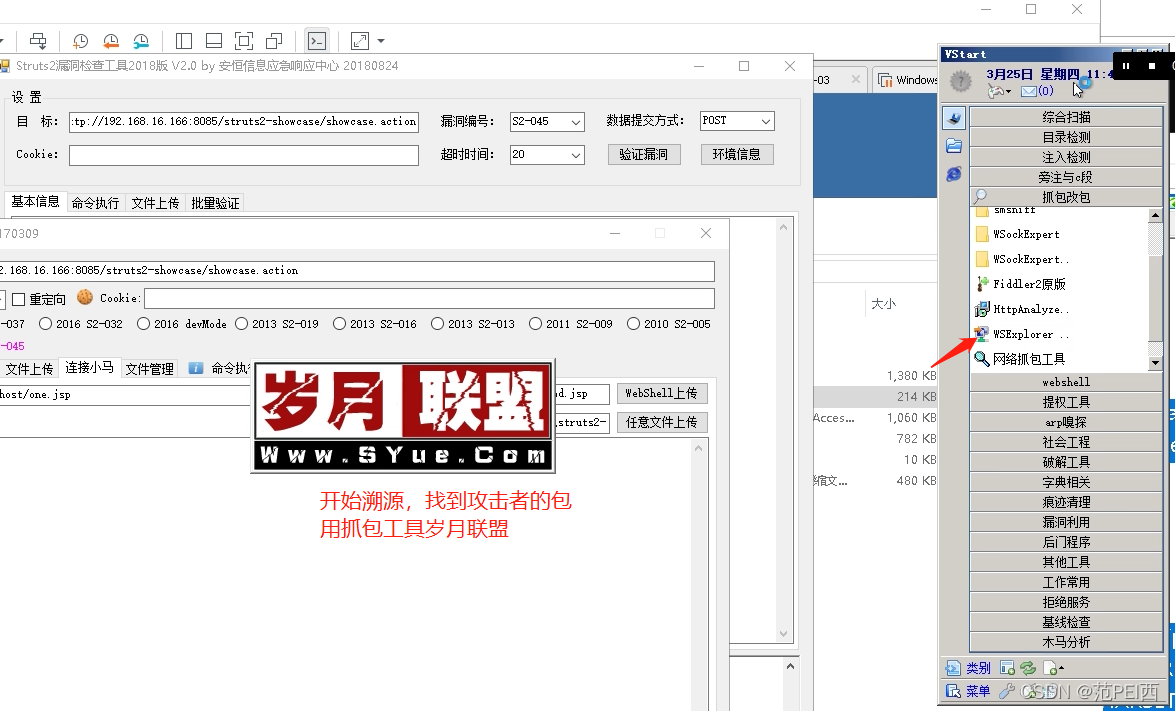Screen dimensions: 1175x711
Task: Click the send-to-remote toolbar icon
Action: [x=37, y=40]
